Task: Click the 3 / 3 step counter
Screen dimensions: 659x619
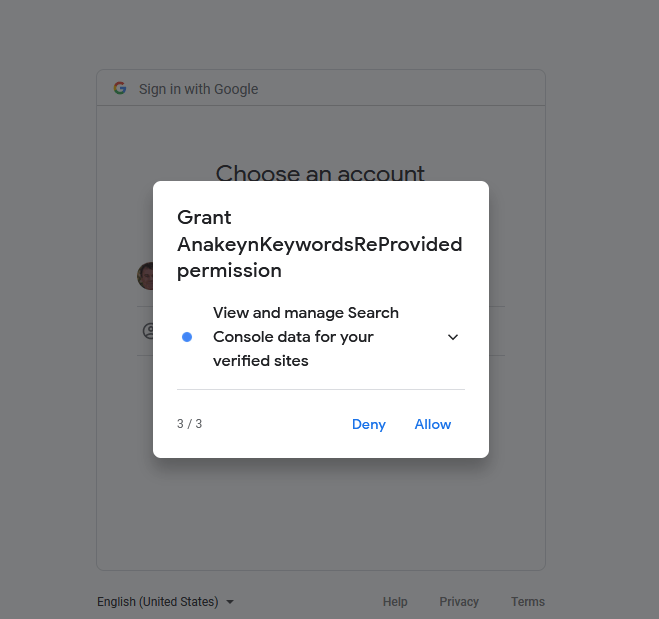Action: 189,424
